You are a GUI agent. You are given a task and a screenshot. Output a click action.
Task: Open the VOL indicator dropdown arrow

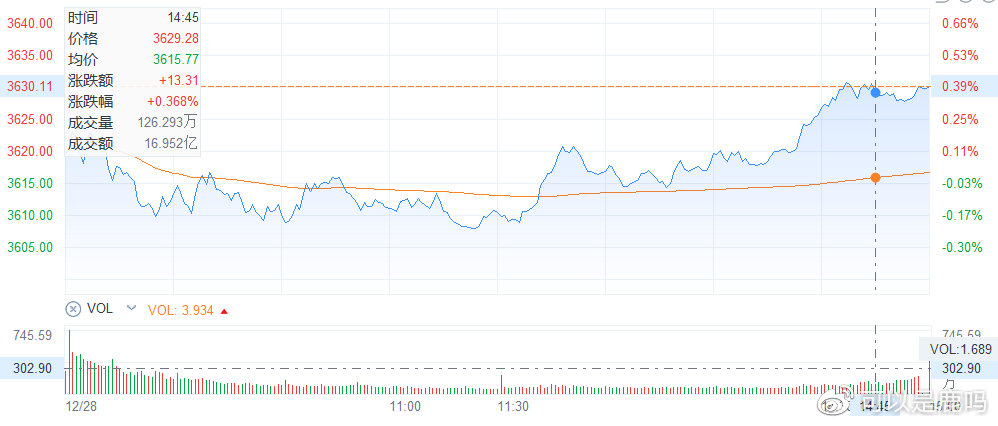[x=130, y=309]
